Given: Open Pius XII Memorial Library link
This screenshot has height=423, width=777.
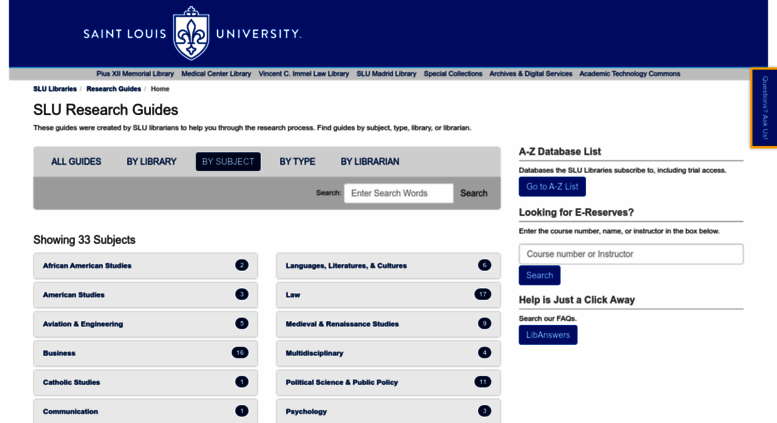Looking at the screenshot, I should (135, 74).
